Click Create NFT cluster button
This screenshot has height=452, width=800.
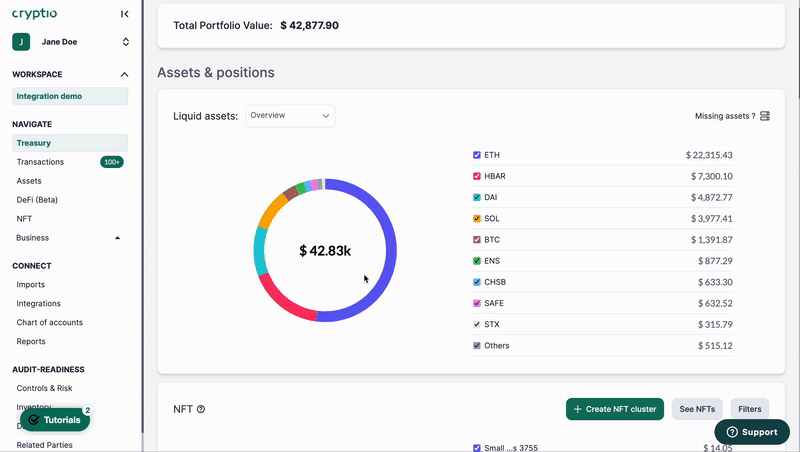(615, 409)
